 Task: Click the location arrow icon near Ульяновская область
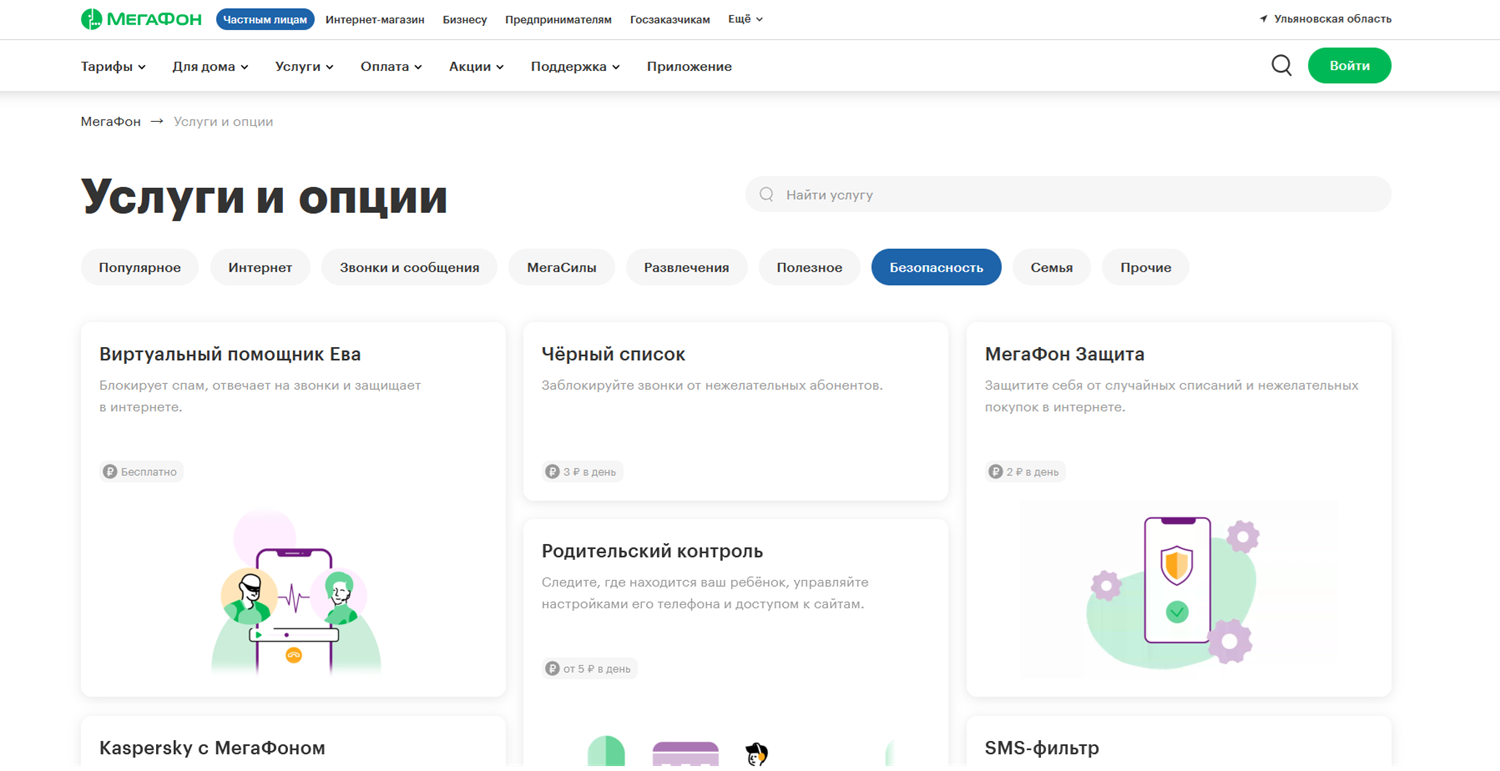click(1263, 19)
